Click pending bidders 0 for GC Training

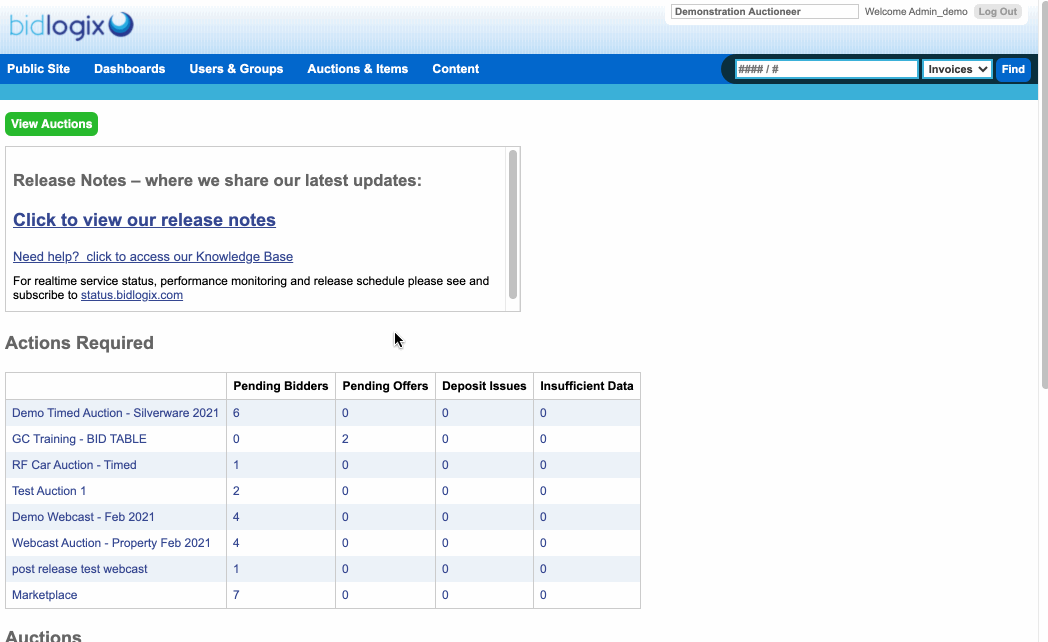pyautogui.click(x=236, y=439)
